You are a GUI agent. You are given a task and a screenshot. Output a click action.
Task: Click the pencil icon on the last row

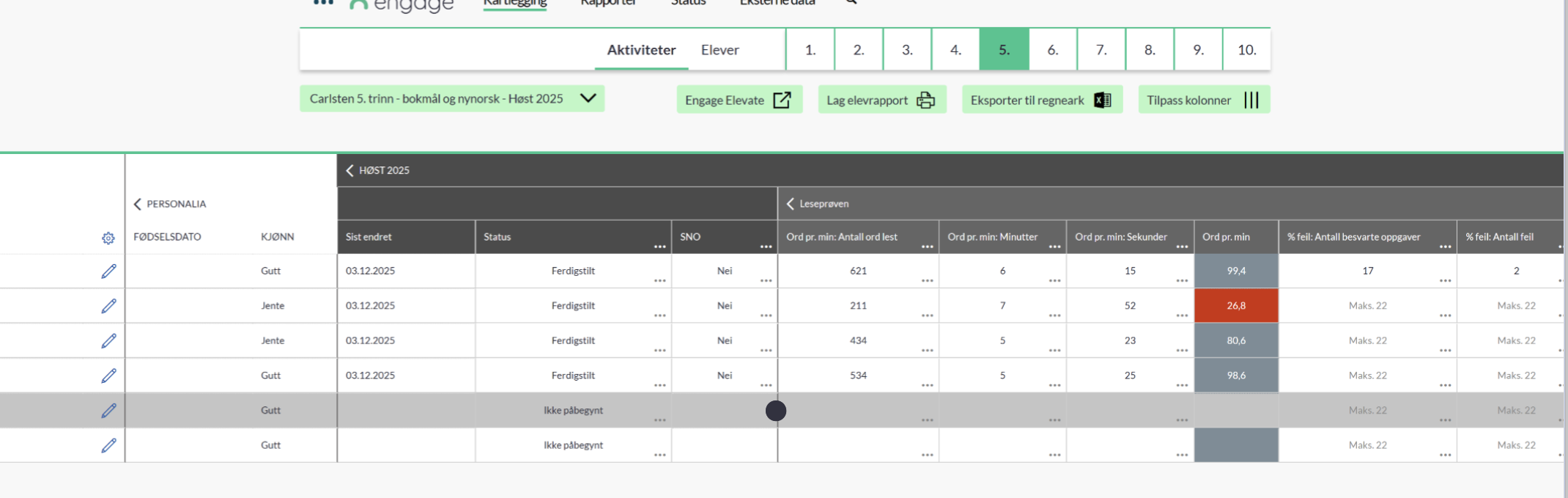click(108, 445)
